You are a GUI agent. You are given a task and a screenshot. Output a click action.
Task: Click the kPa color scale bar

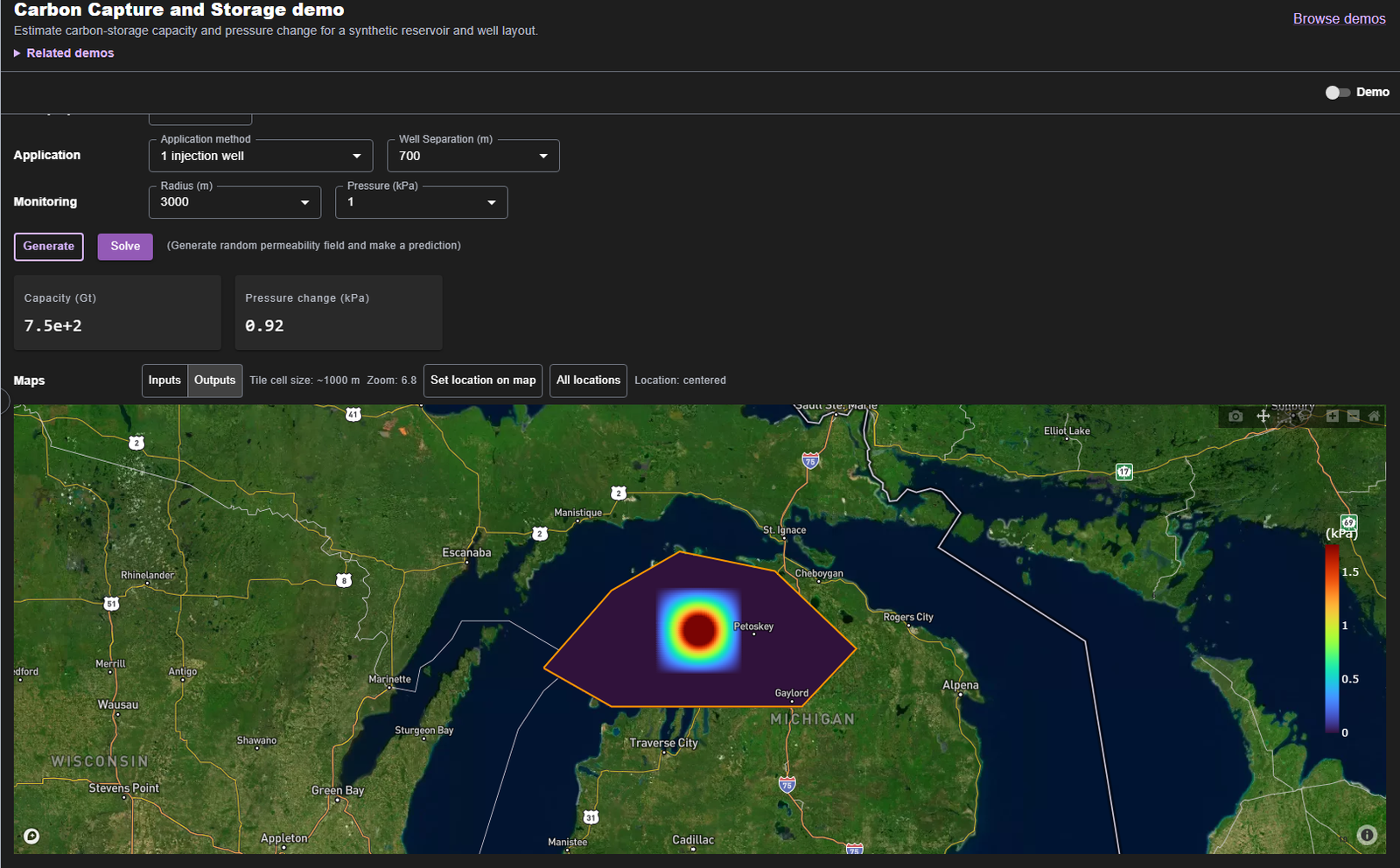(1332, 638)
